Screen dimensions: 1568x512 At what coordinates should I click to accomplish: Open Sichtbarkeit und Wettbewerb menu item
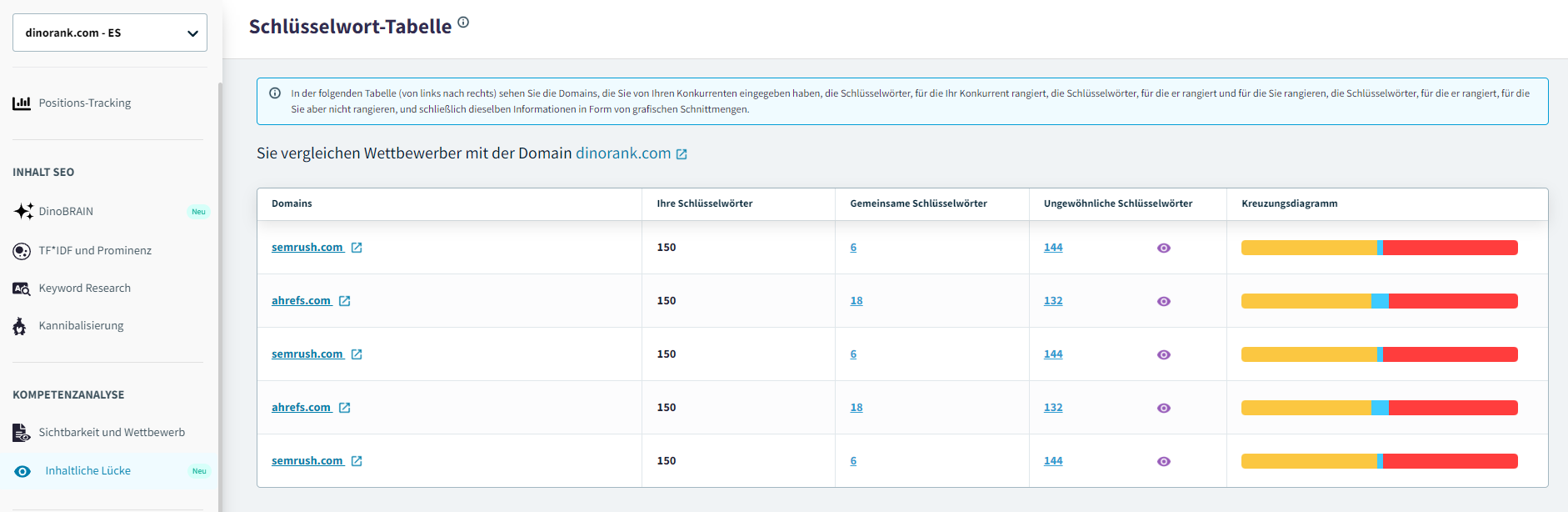click(112, 432)
